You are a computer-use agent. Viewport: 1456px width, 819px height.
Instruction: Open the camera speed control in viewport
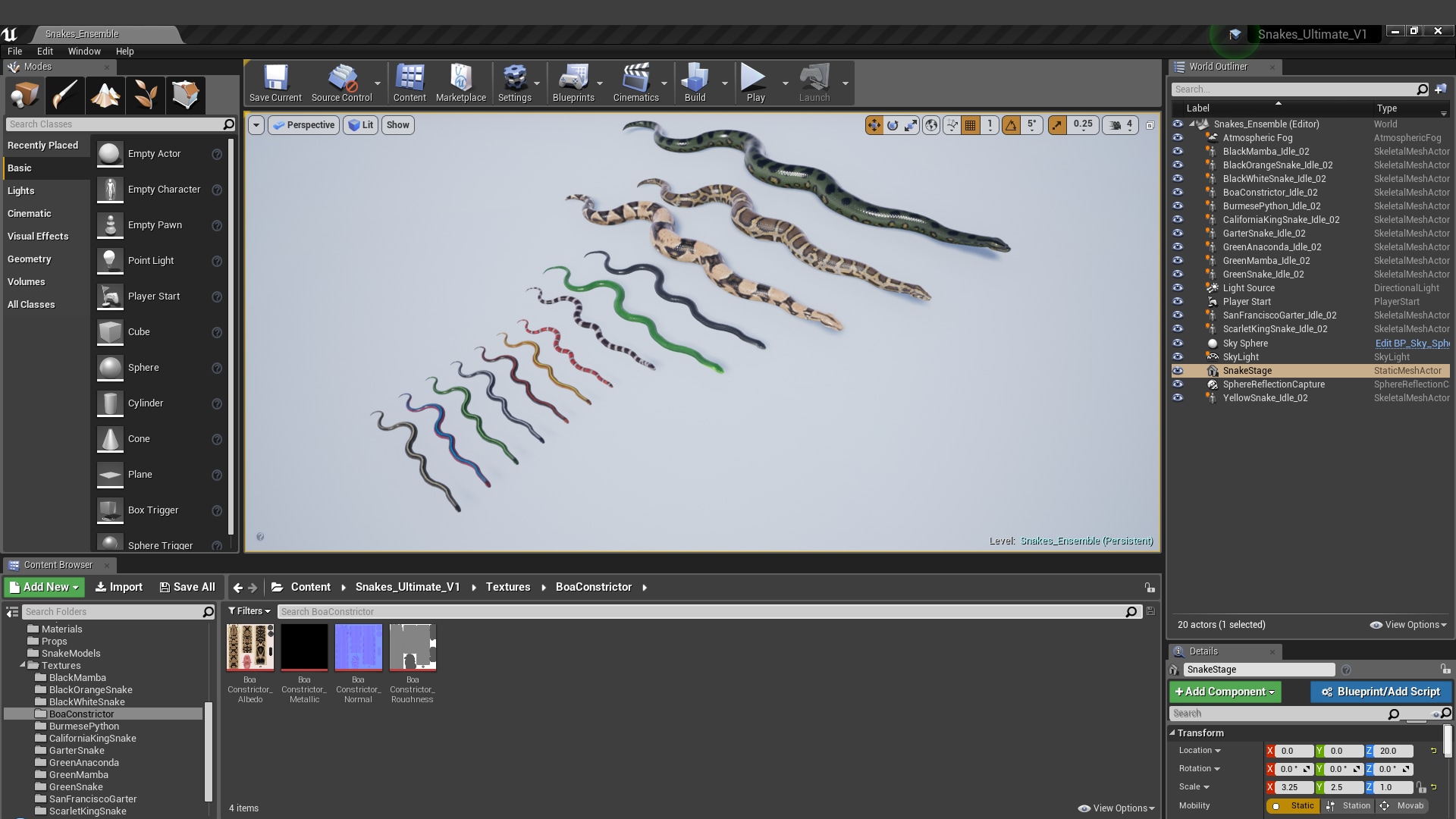(x=1120, y=125)
